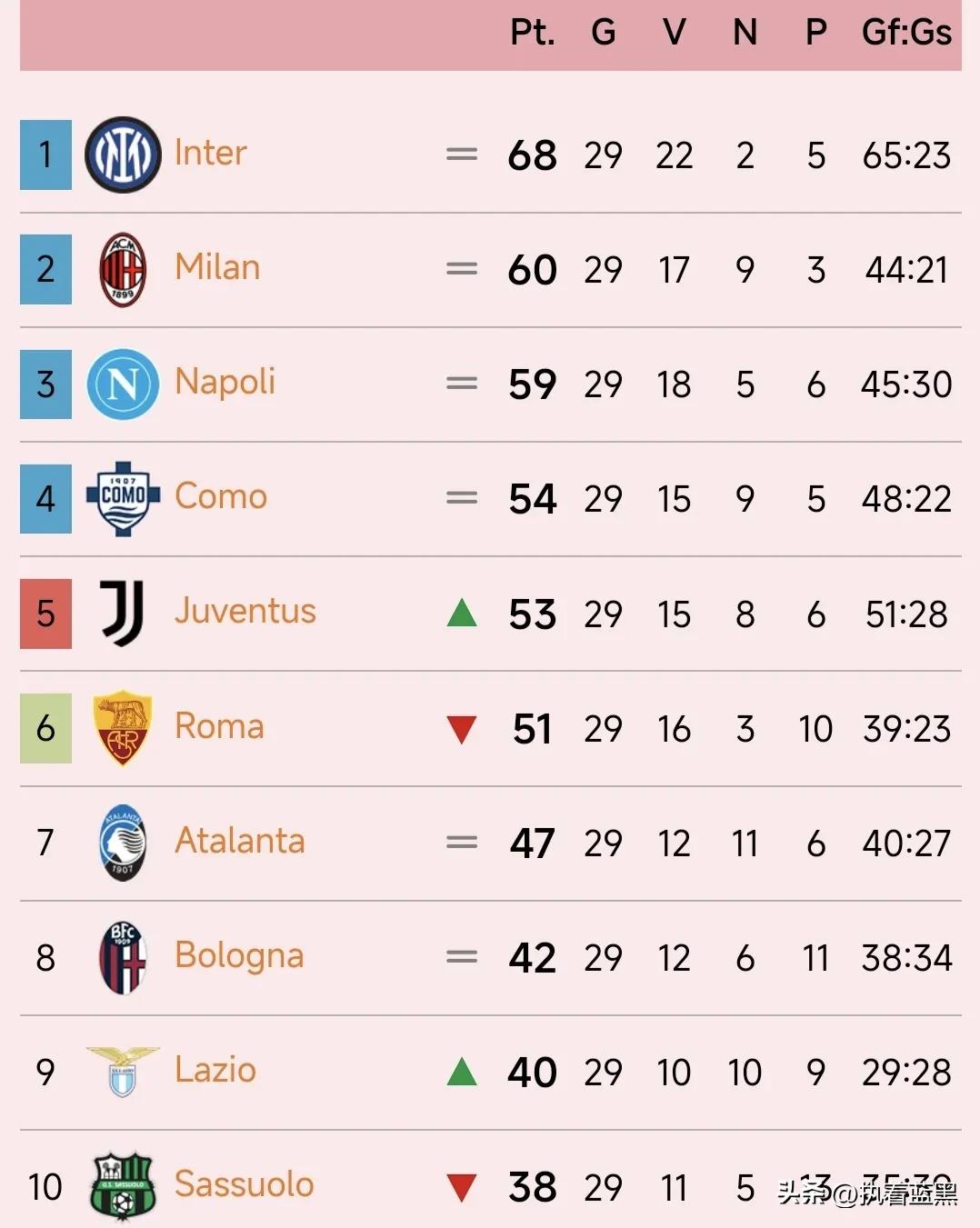Select the Gf:Gs column header
980x1228 pixels.
906,33
